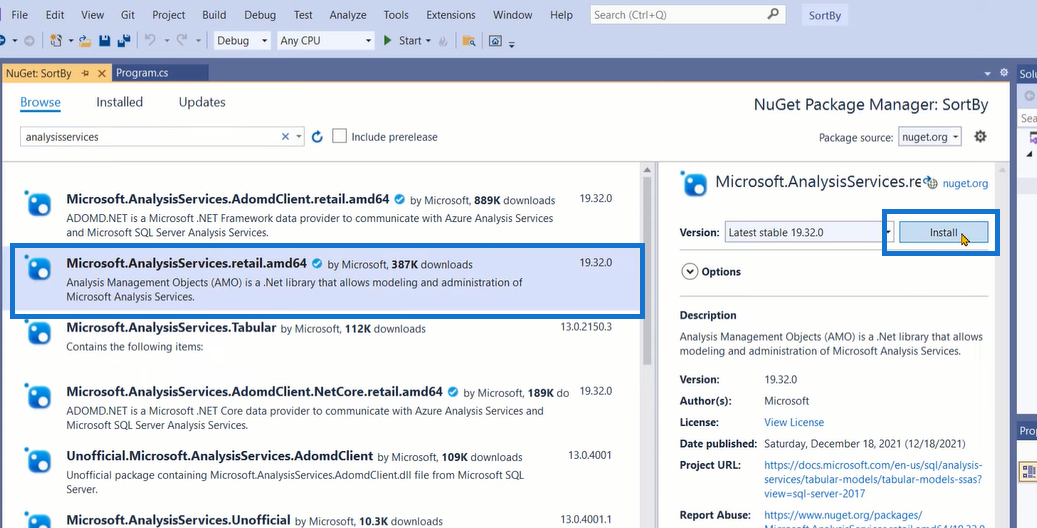Open the document tabs list dropdown arrow

point(987,73)
